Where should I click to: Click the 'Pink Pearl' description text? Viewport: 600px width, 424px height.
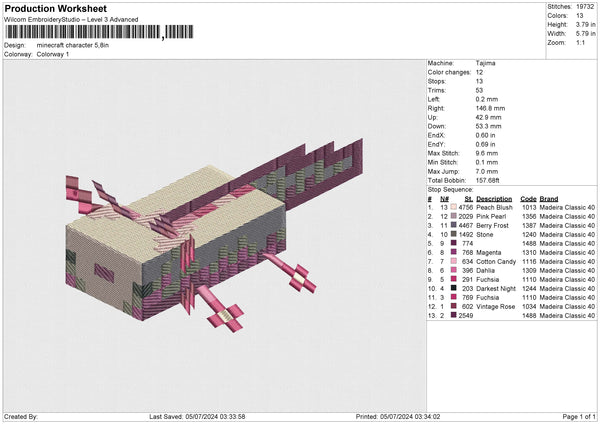491,217
